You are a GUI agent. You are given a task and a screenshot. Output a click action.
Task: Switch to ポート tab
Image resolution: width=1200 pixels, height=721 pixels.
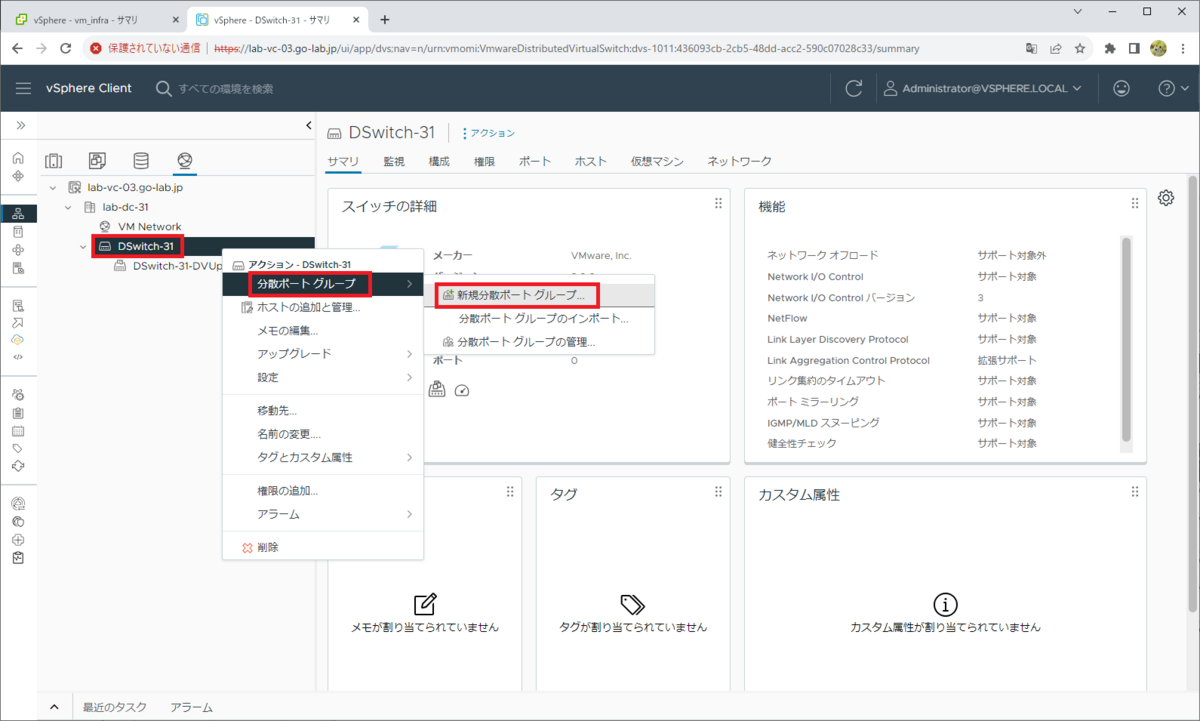point(535,161)
